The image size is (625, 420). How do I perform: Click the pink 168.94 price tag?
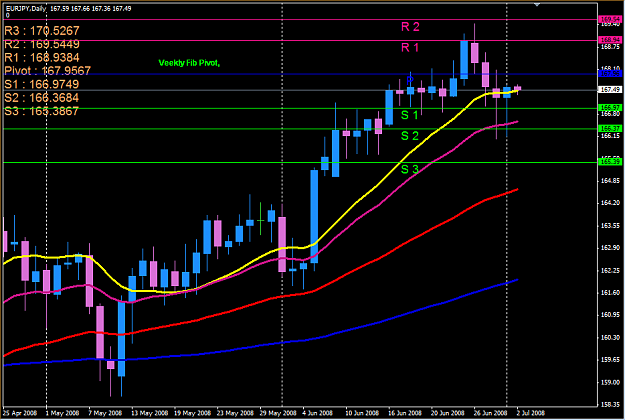(x=610, y=40)
